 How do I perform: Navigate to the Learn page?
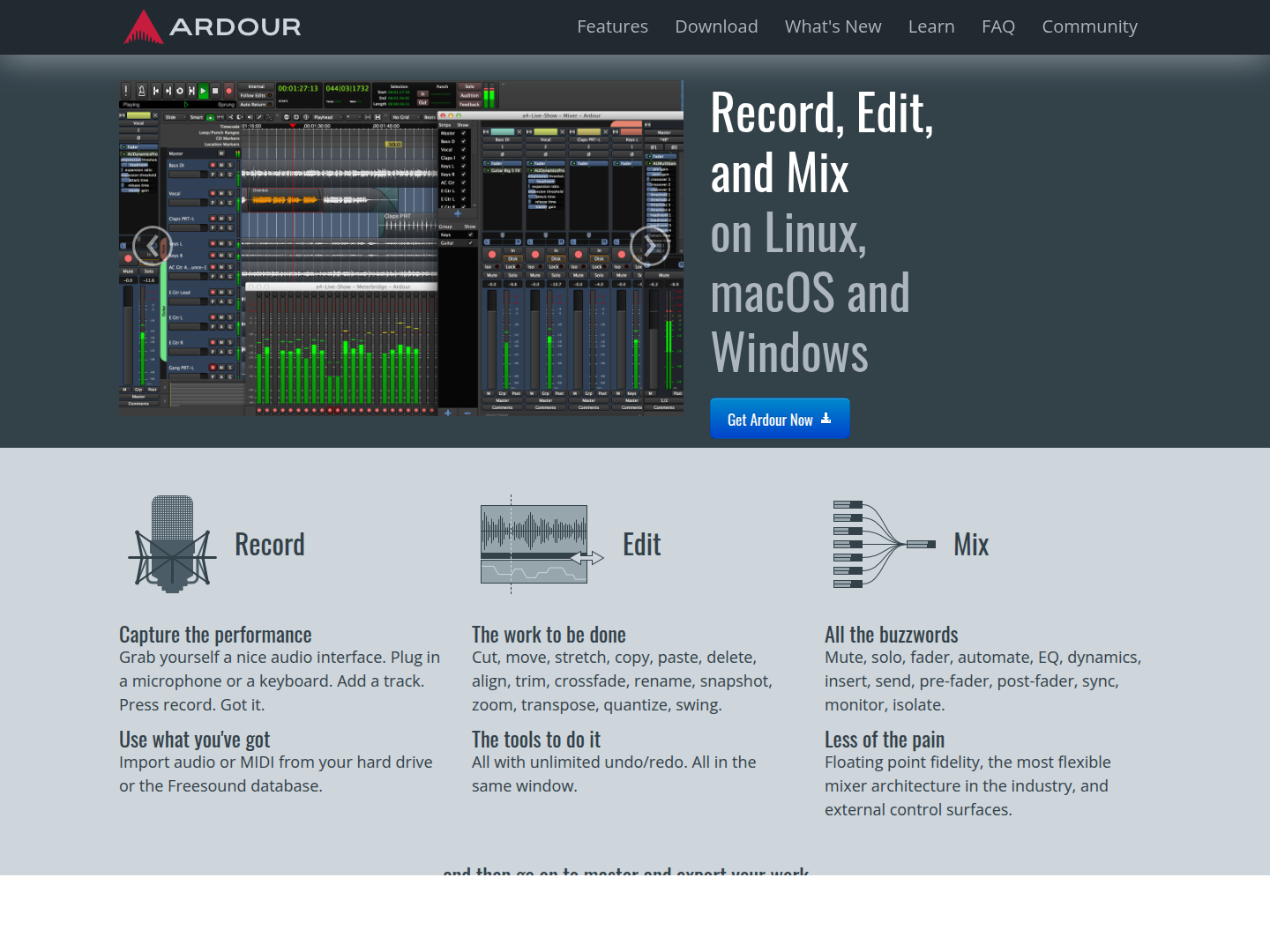[x=931, y=26]
